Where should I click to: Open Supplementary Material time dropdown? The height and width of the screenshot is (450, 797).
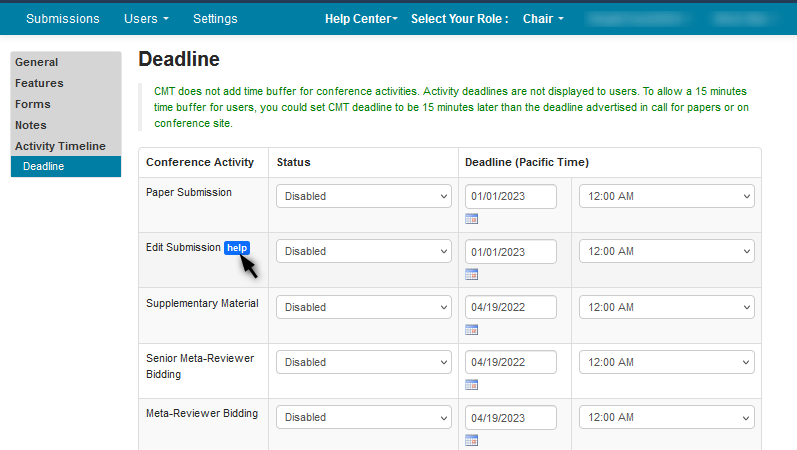point(666,307)
